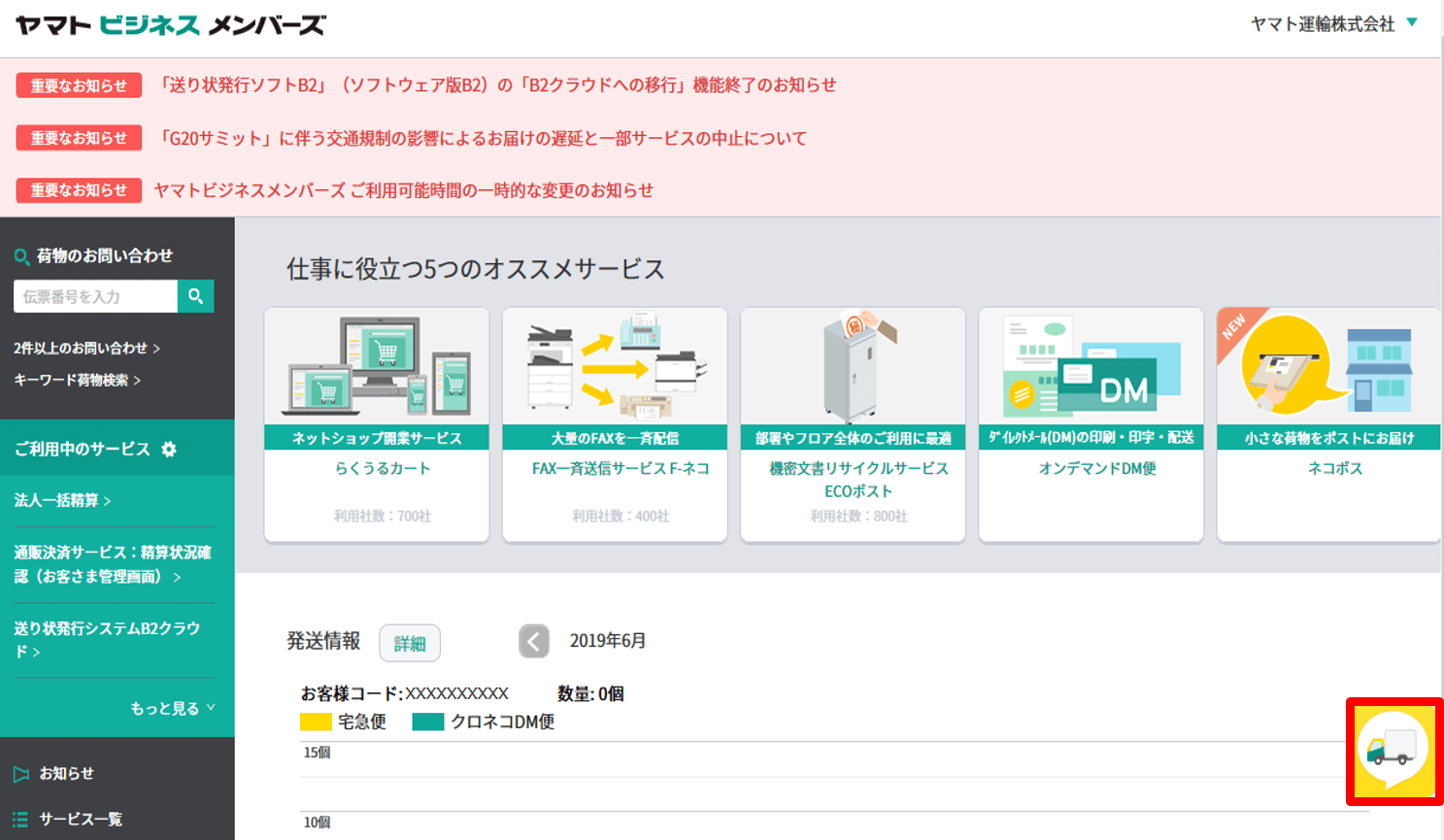Click the yellow truck chat bubble icon

point(1394,752)
